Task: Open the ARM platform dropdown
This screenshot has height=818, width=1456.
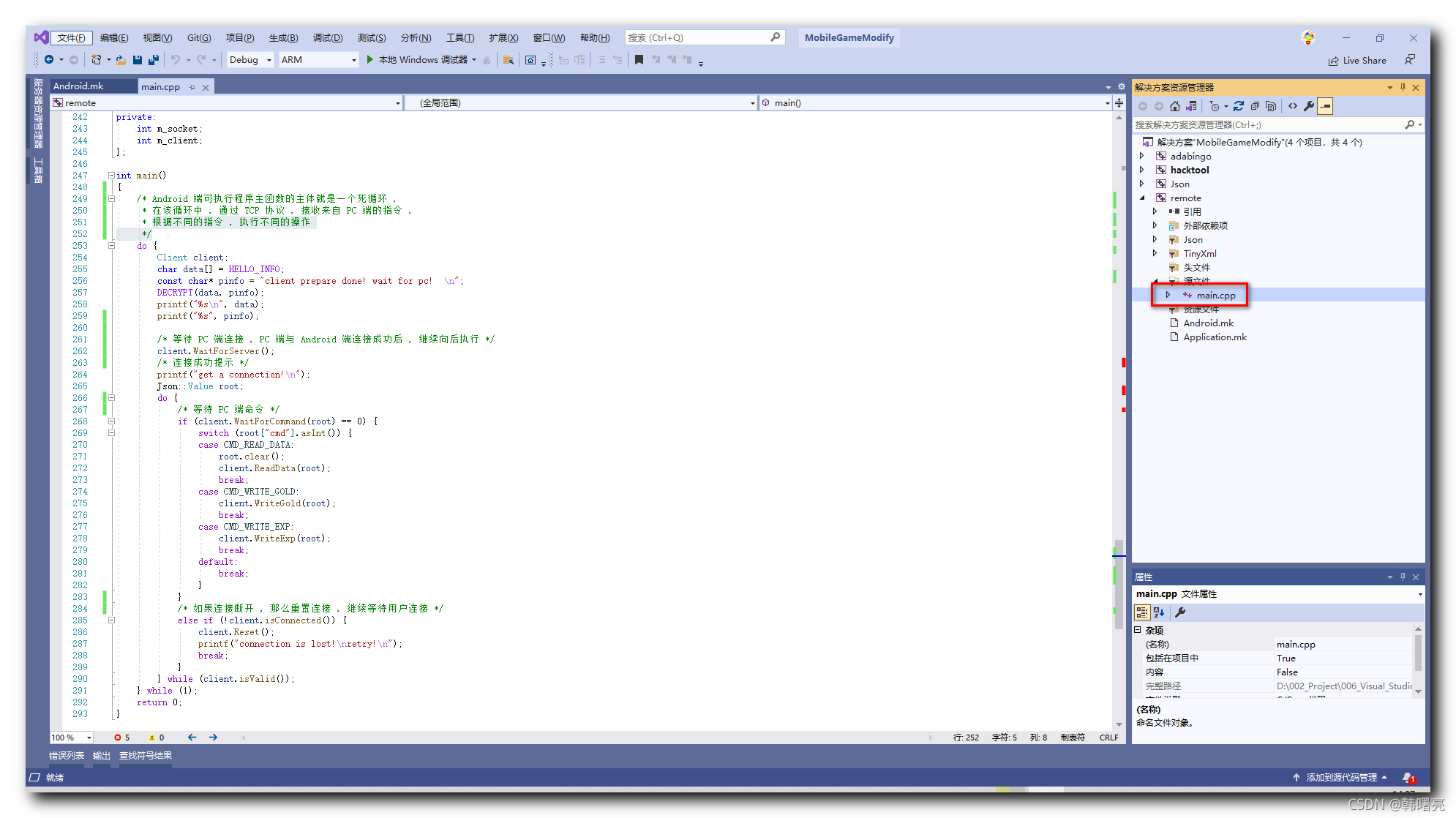Action: (x=319, y=59)
